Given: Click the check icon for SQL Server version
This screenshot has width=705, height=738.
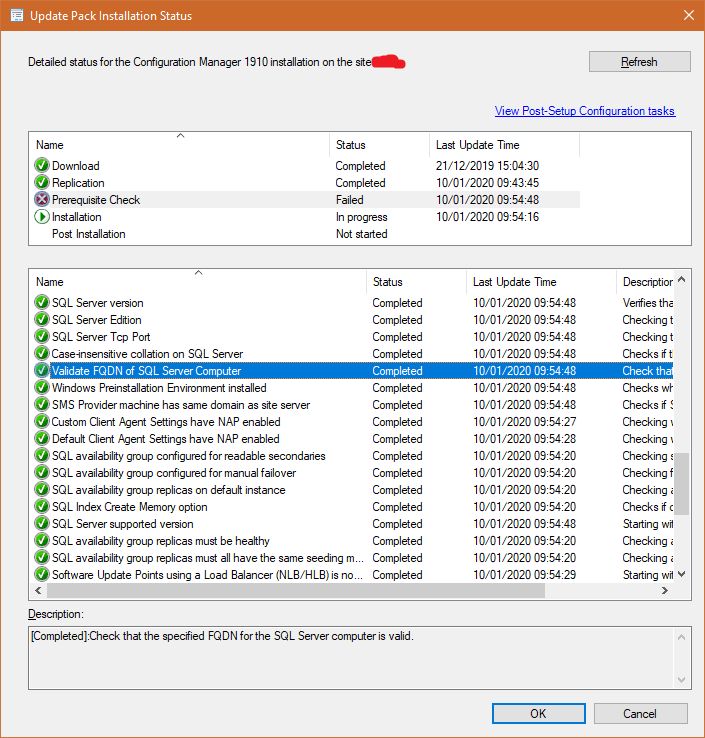Looking at the screenshot, I should tap(42, 302).
